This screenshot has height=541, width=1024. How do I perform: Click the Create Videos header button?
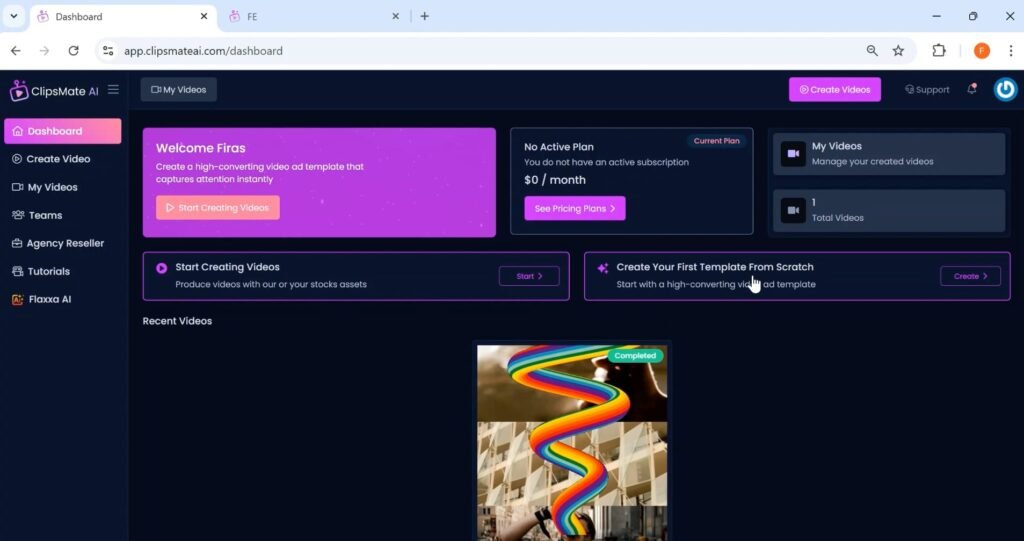click(834, 90)
